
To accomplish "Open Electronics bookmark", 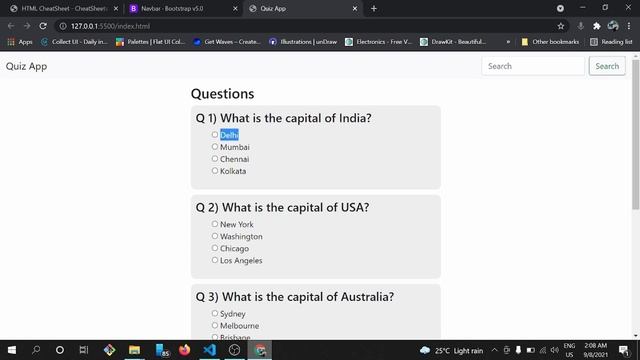I will pyautogui.click(x=379, y=42).
